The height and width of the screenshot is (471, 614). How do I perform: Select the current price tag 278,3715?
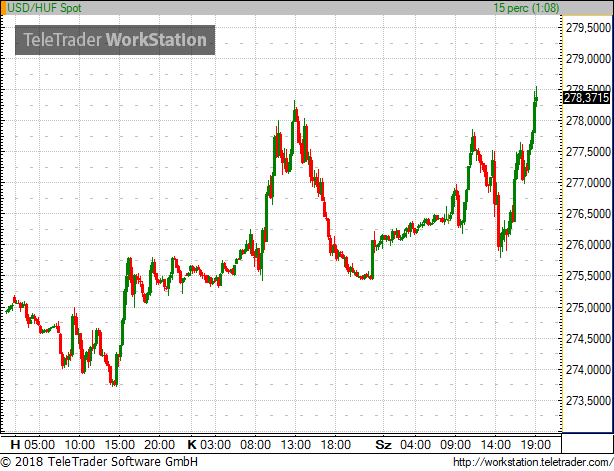(586, 97)
